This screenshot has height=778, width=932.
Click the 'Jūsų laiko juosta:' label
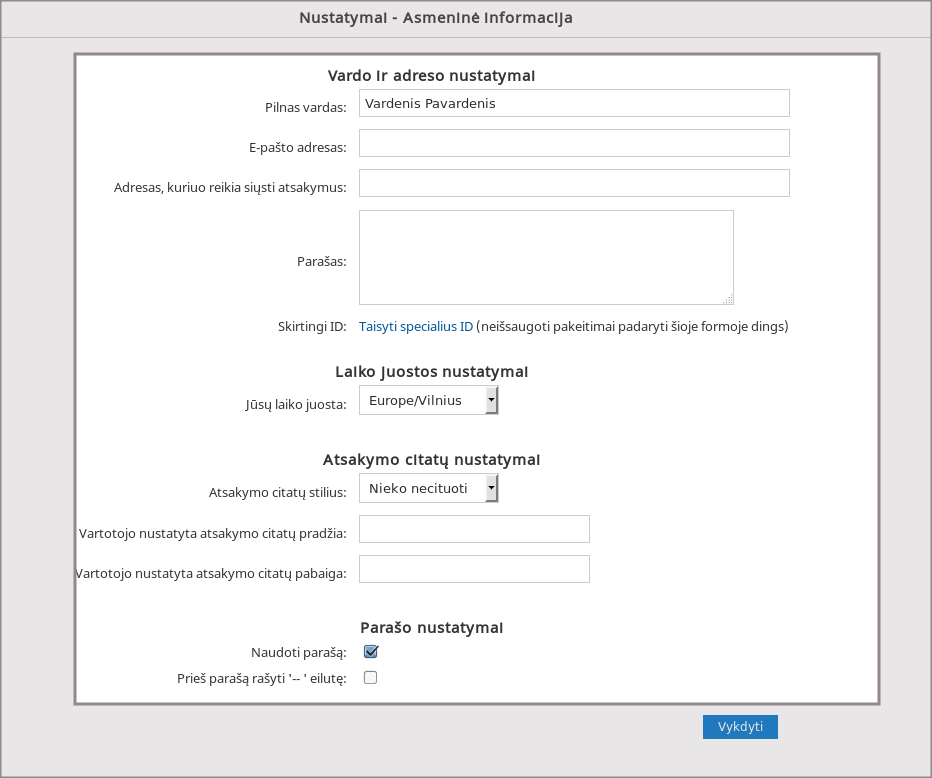(x=296, y=405)
